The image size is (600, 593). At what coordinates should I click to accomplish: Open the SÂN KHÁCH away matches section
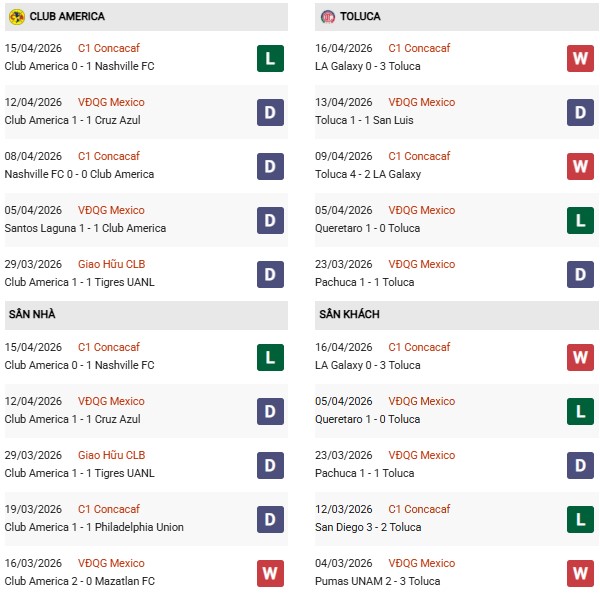pos(349,315)
